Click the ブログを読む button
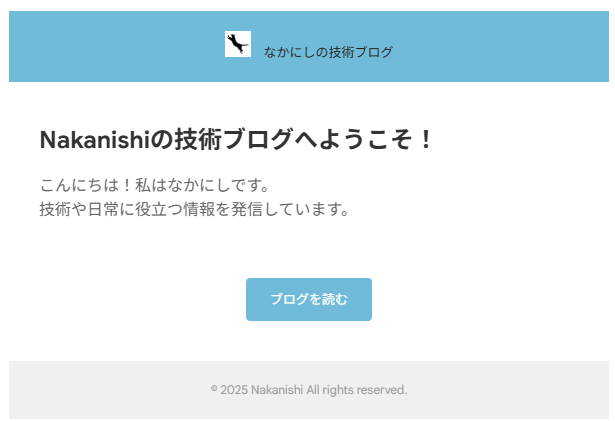 click(x=309, y=299)
